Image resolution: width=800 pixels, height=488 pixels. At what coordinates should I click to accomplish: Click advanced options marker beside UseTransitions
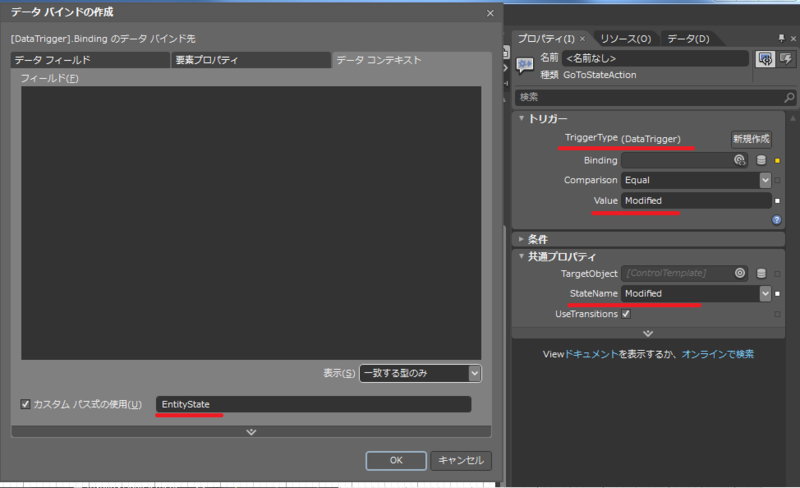pyautogui.click(x=778, y=314)
